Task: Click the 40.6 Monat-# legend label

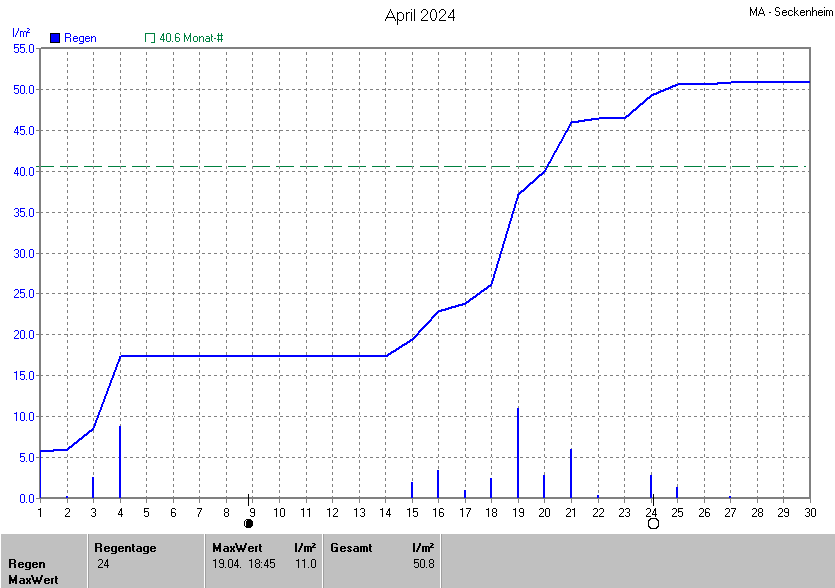Action: (x=191, y=38)
